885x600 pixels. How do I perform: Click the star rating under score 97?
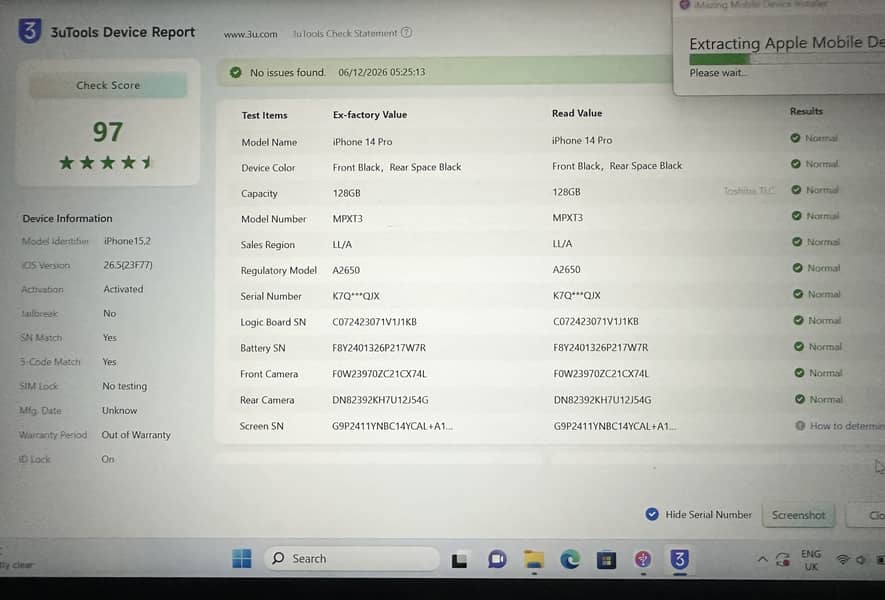tap(107, 163)
